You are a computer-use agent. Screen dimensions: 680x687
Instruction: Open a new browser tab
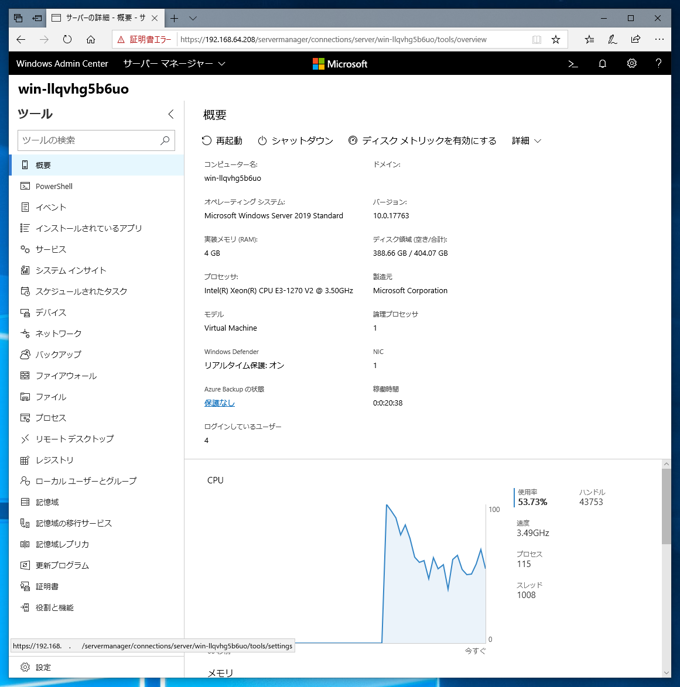(x=174, y=18)
